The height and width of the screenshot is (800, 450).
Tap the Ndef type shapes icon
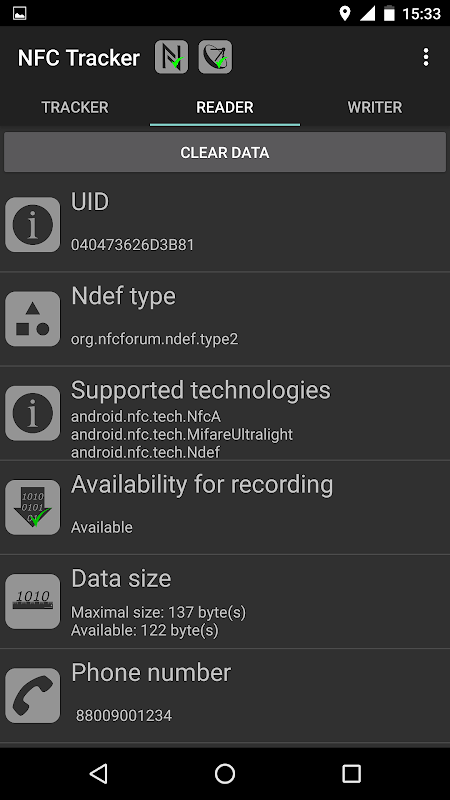click(33, 319)
